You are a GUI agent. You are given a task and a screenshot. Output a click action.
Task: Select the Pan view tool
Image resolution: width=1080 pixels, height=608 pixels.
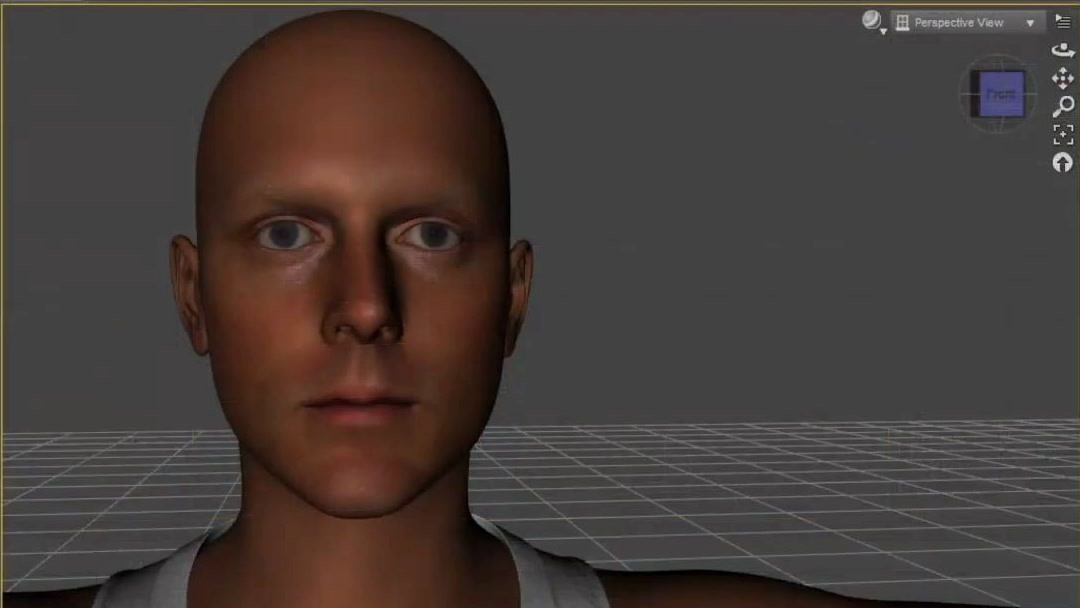tap(1062, 76)
